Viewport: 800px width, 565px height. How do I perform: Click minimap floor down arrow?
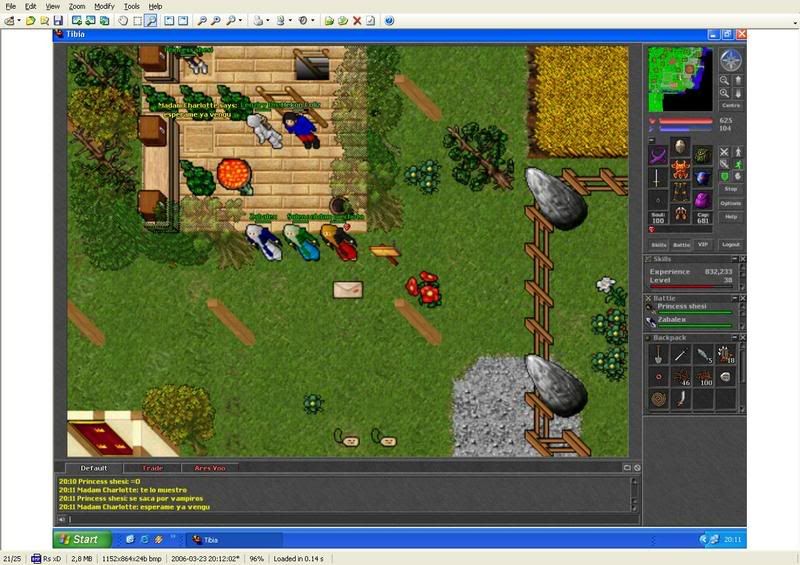[738, 93]
